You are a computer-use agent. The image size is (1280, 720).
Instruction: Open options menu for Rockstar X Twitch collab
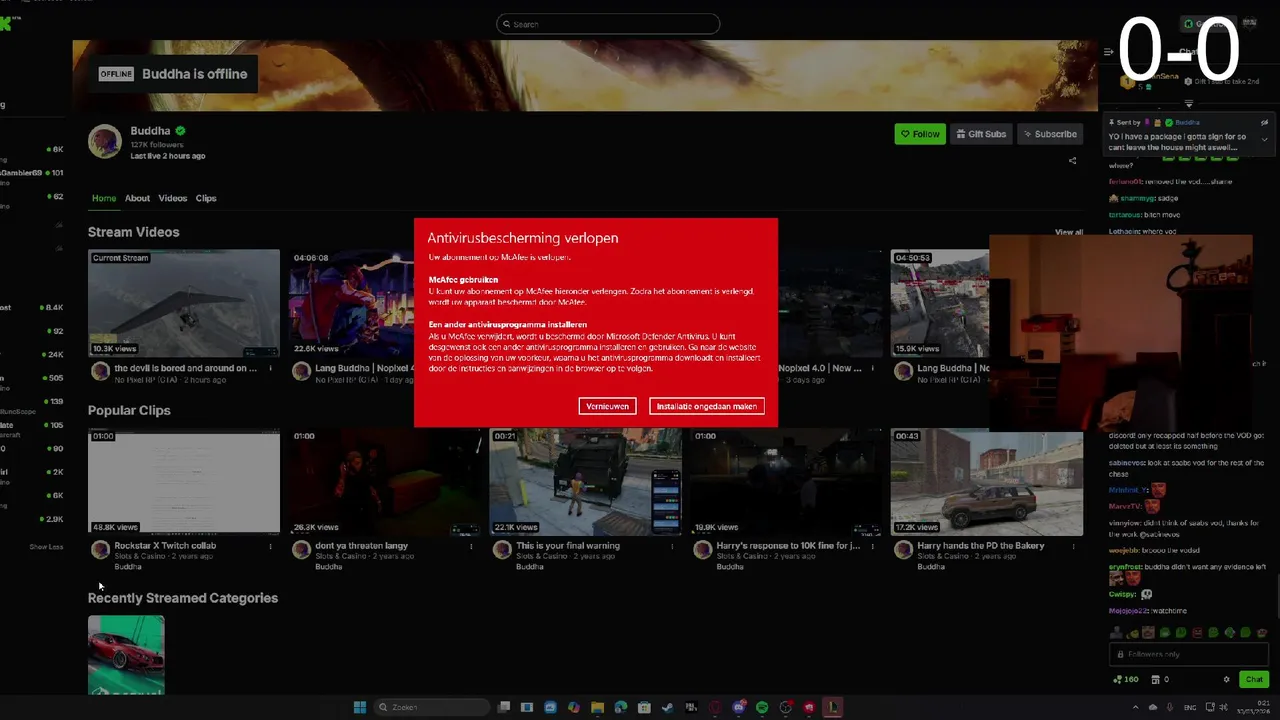click(270, 547)
